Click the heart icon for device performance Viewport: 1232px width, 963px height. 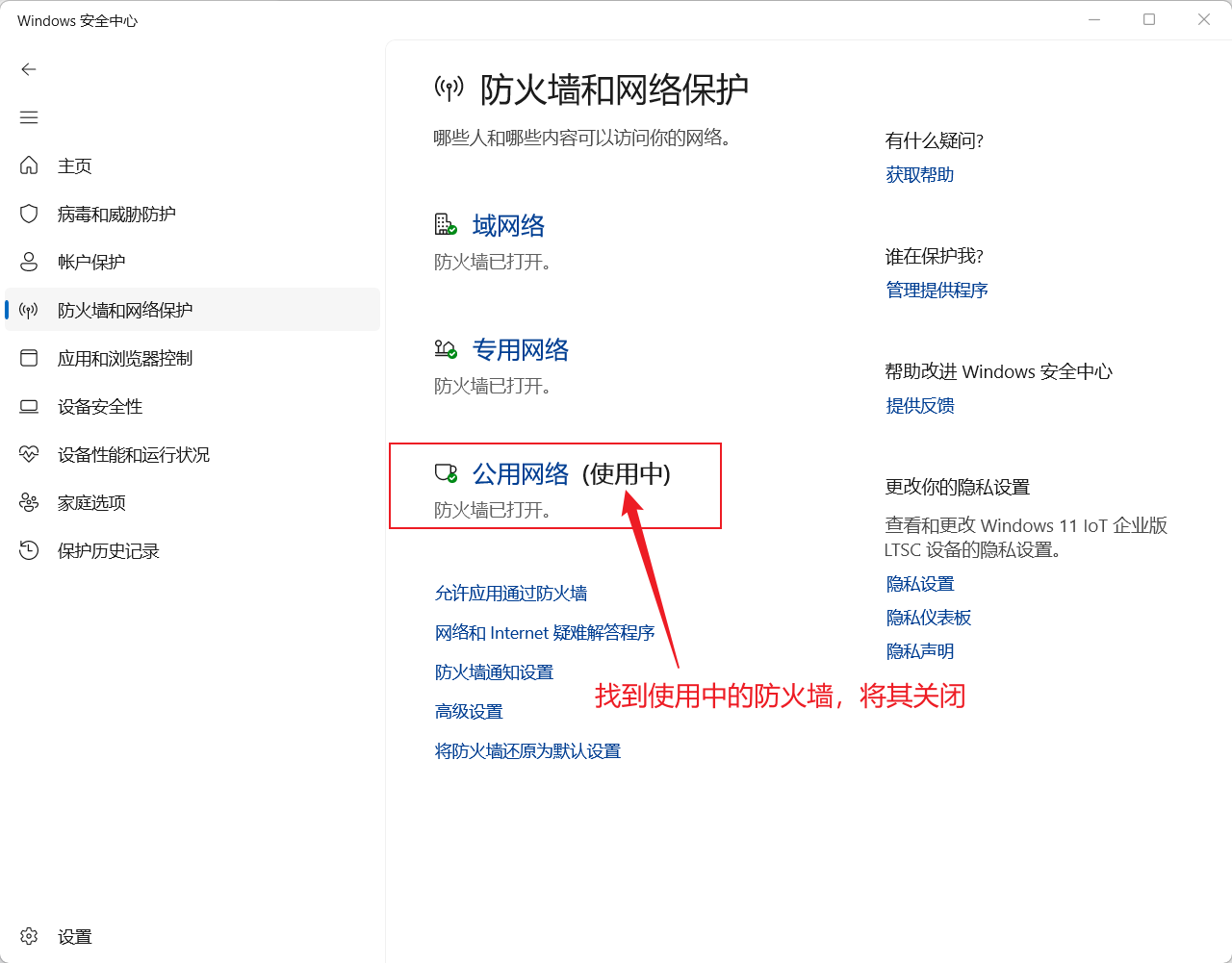click(x=29, y=454)
